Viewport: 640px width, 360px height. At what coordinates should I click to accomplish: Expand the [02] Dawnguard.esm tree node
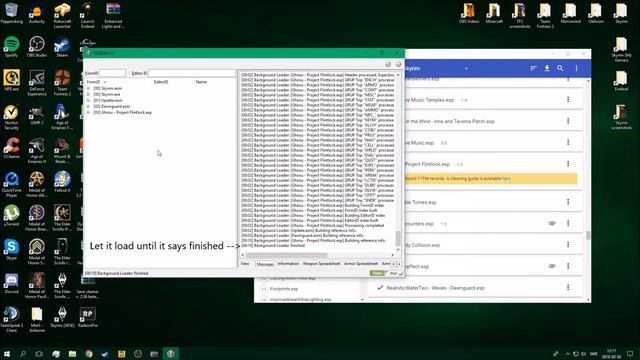88,106
